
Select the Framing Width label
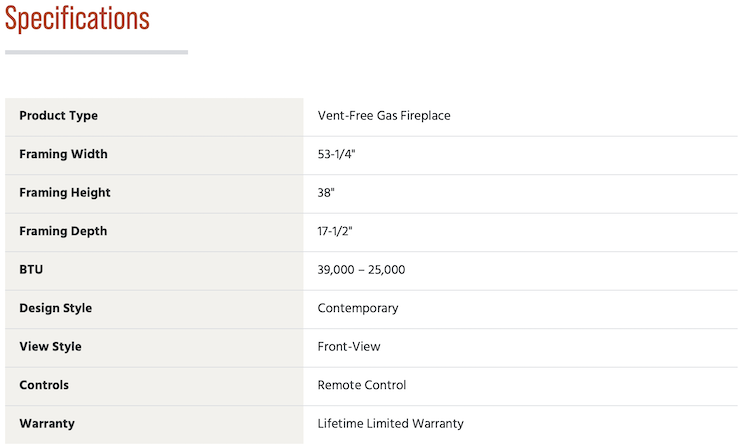coord(63,154)
